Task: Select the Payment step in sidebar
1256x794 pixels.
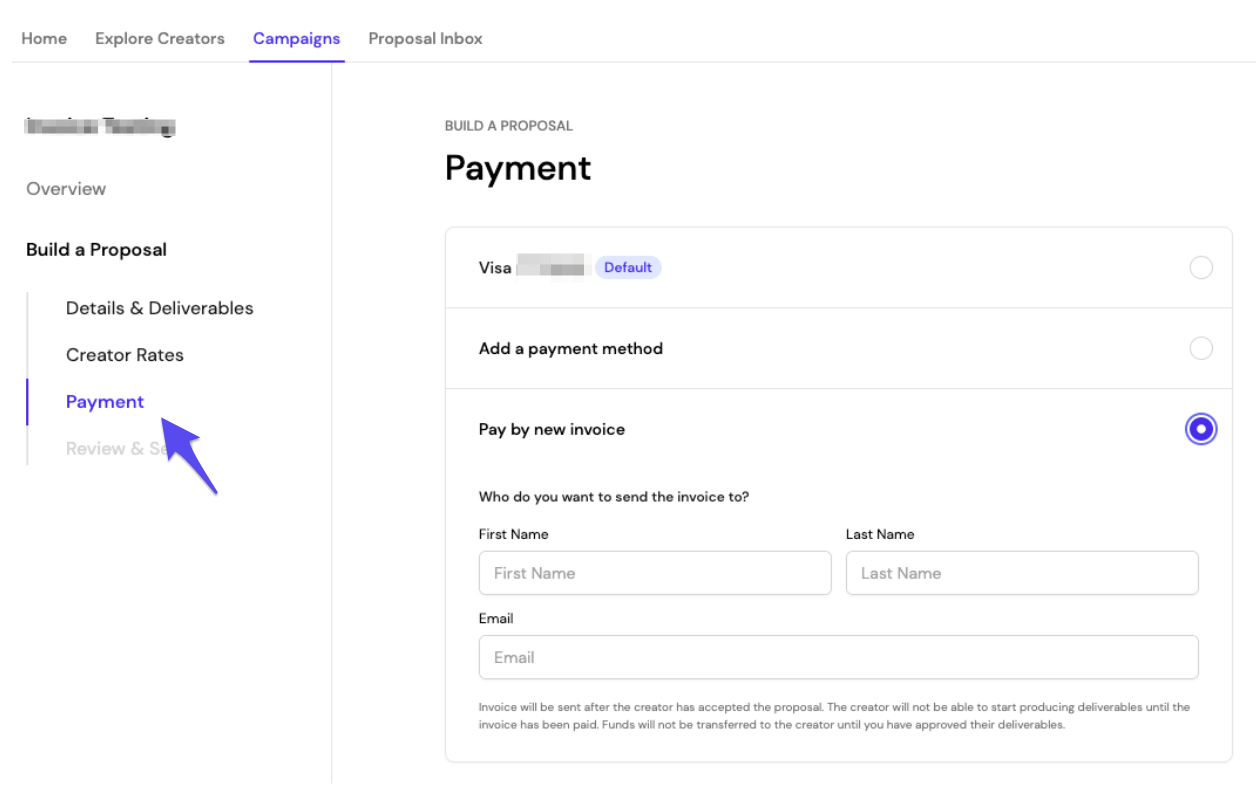Action: pyautogui.click(x=105, y=402)
